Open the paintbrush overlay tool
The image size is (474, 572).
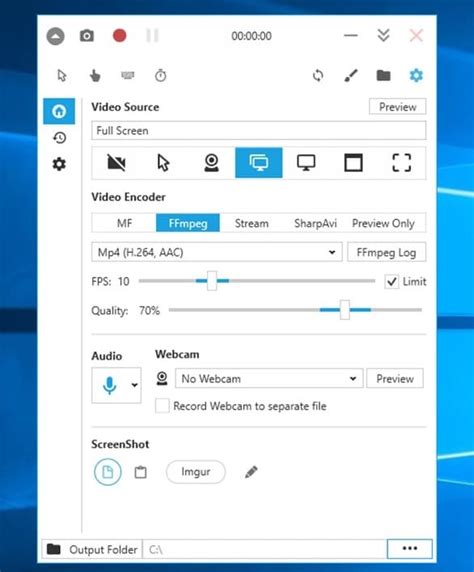point(351,76)
